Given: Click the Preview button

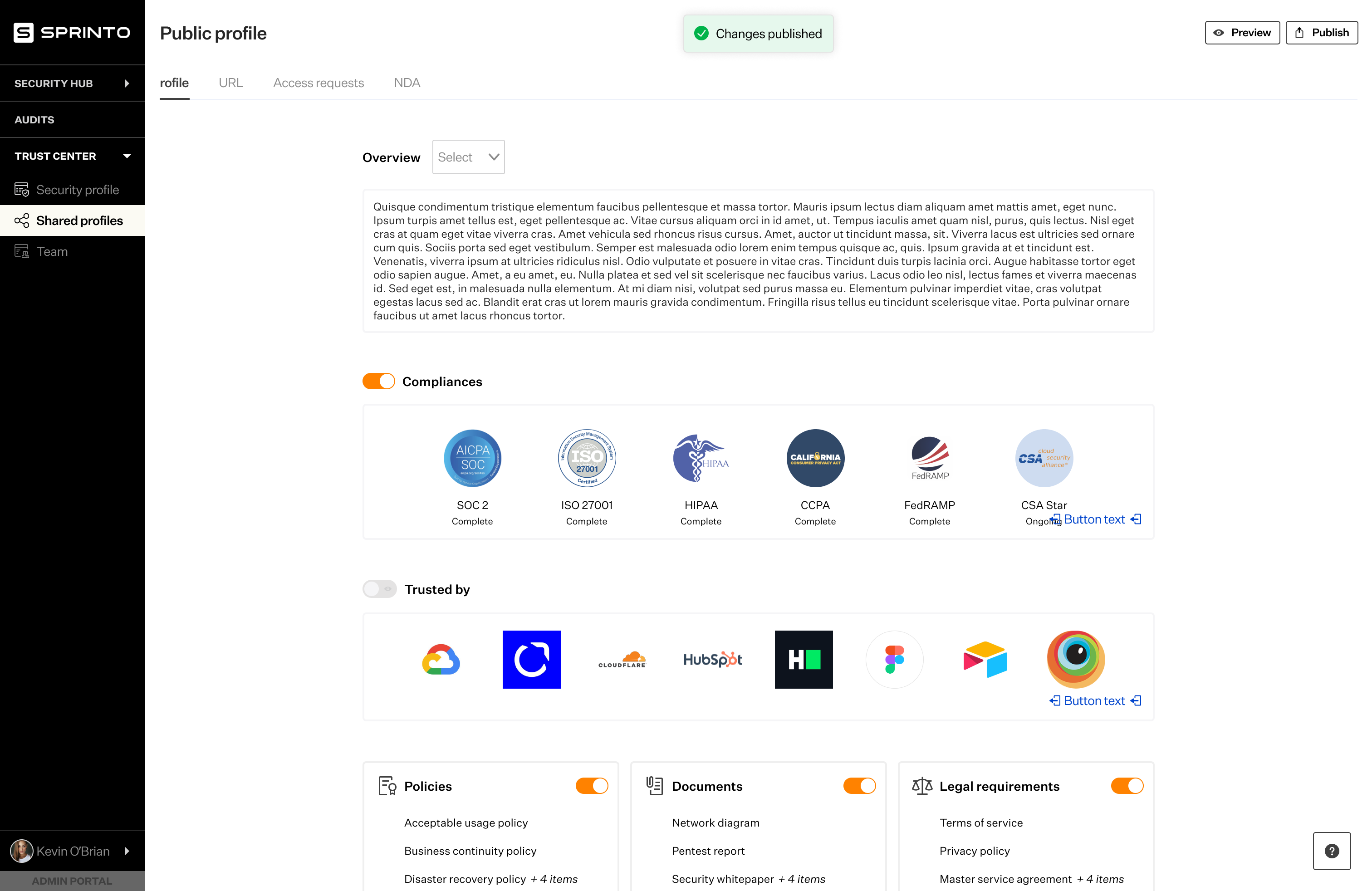Looking at the screenshot, I should 1242,33.
